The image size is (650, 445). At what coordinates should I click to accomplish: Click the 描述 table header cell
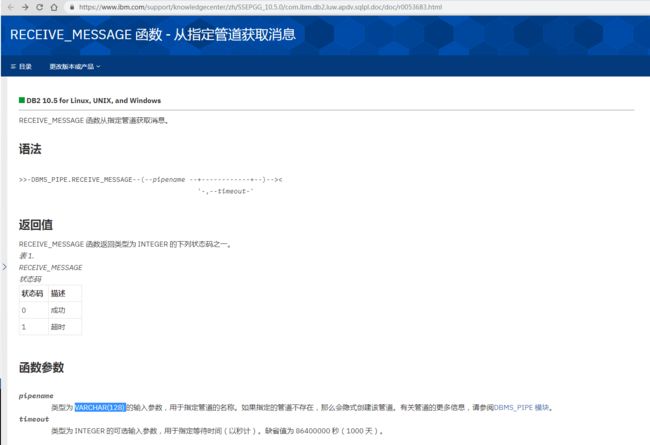(x=65, y=294)
